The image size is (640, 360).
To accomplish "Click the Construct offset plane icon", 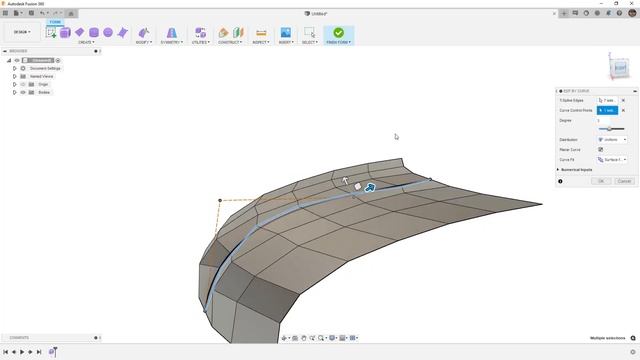I will pyautogui.click(x=223, y=32).
